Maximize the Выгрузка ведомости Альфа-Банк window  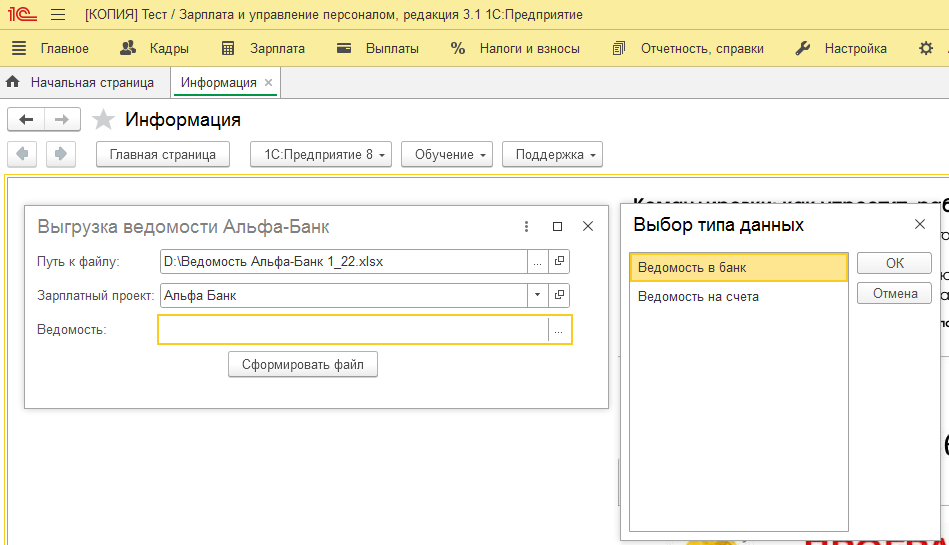point(557,226)
